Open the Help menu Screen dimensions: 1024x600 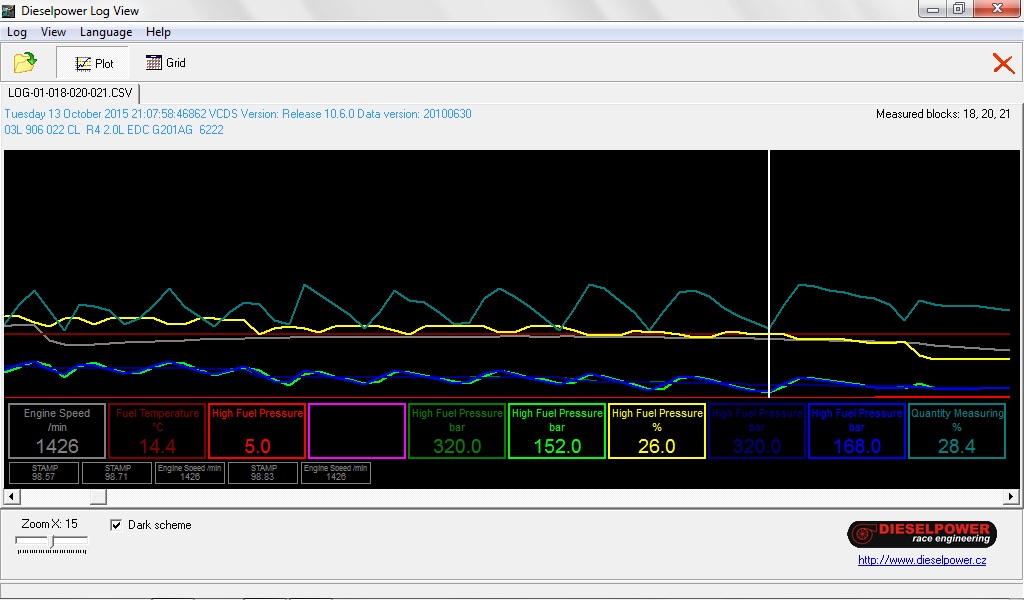158,32
